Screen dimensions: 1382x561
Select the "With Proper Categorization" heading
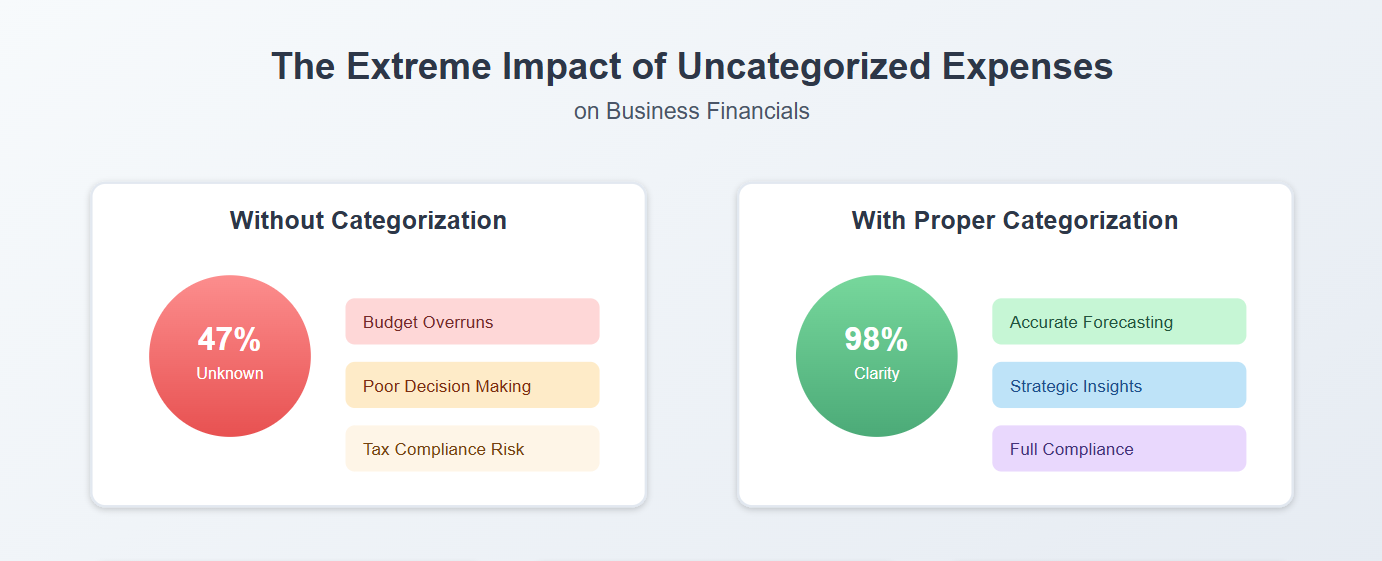pyautogui.click(x=1014, y=220)
